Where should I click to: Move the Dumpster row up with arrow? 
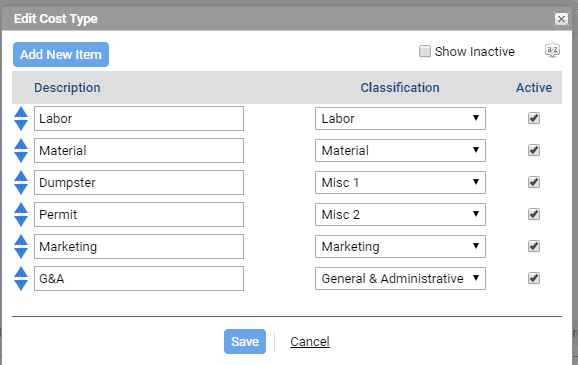tap(21, 176)
